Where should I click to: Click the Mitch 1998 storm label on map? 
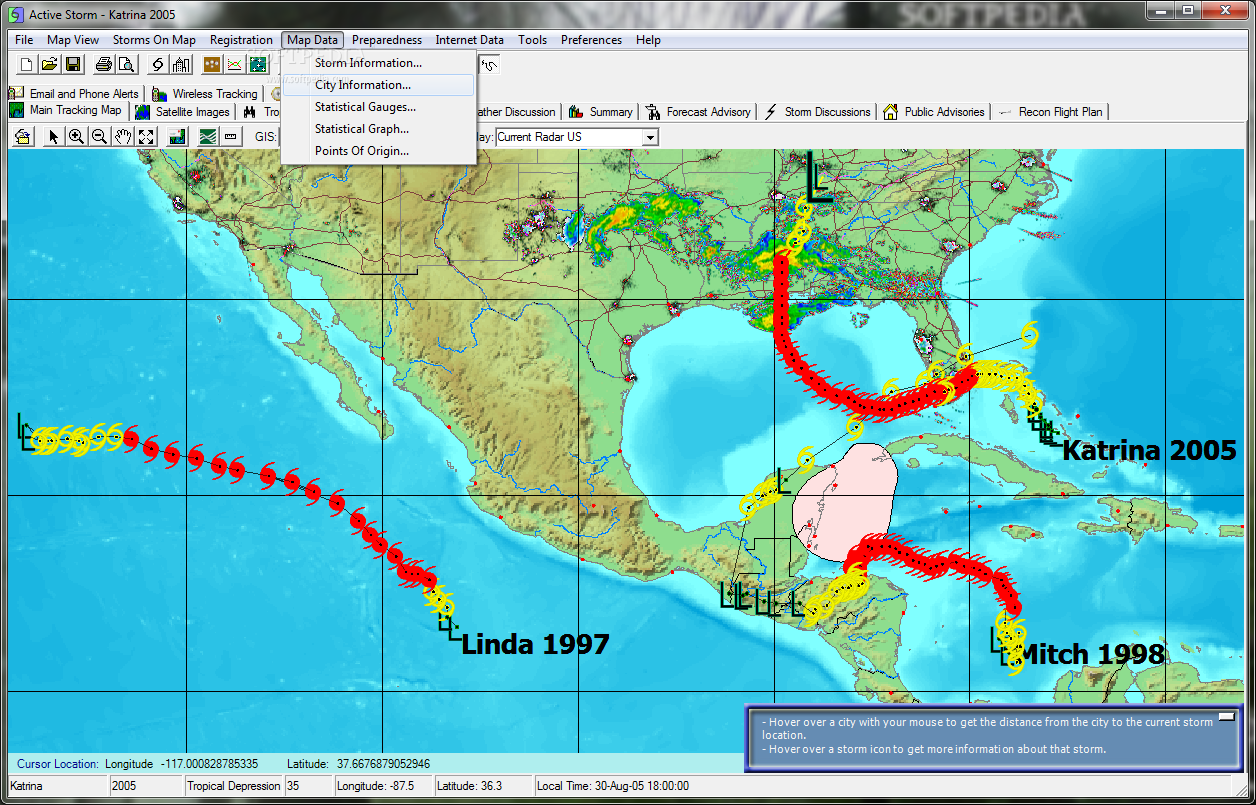[x=1091, y=654]
